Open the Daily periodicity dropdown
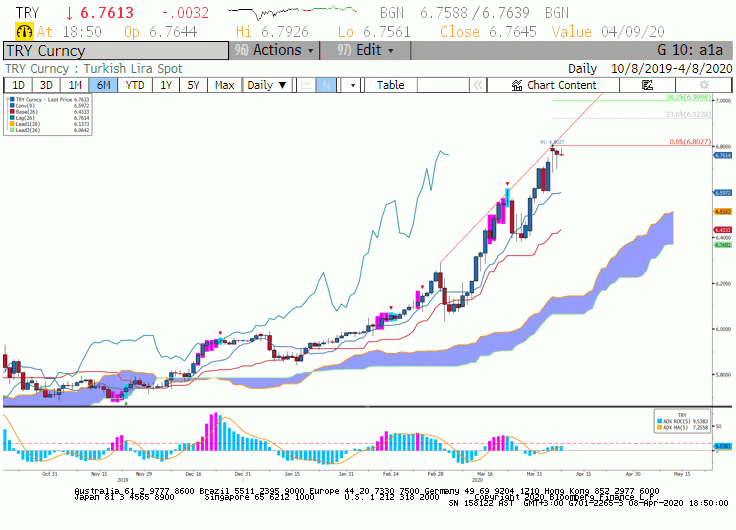Viewport: 736px width, 530px height. click(x=267, y=85)
